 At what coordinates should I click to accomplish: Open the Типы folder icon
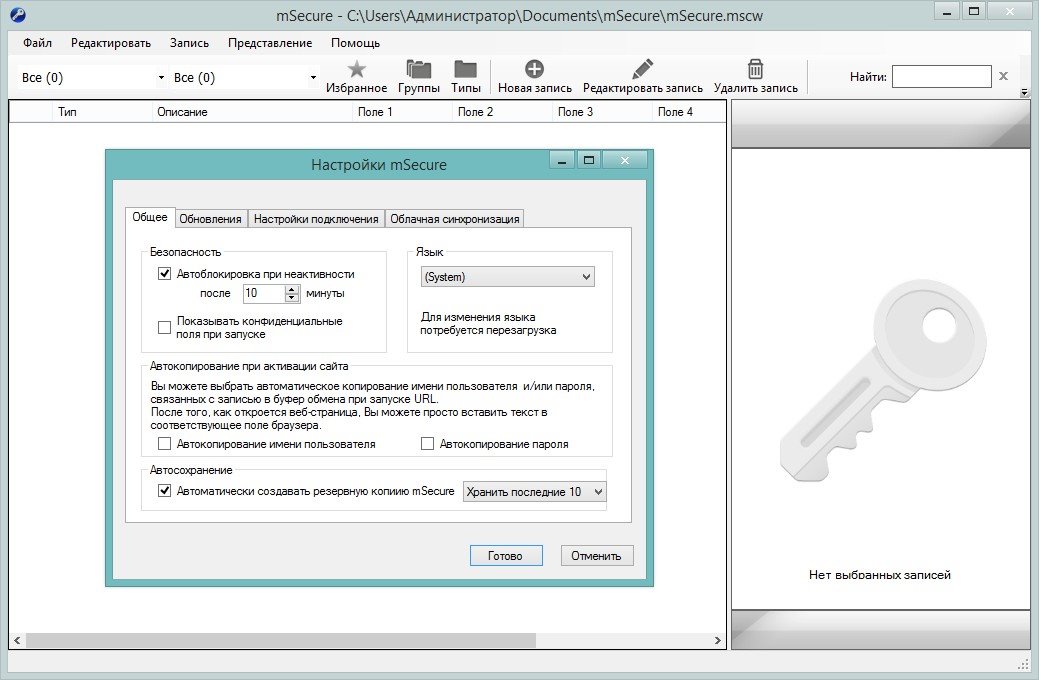point(466,69)
